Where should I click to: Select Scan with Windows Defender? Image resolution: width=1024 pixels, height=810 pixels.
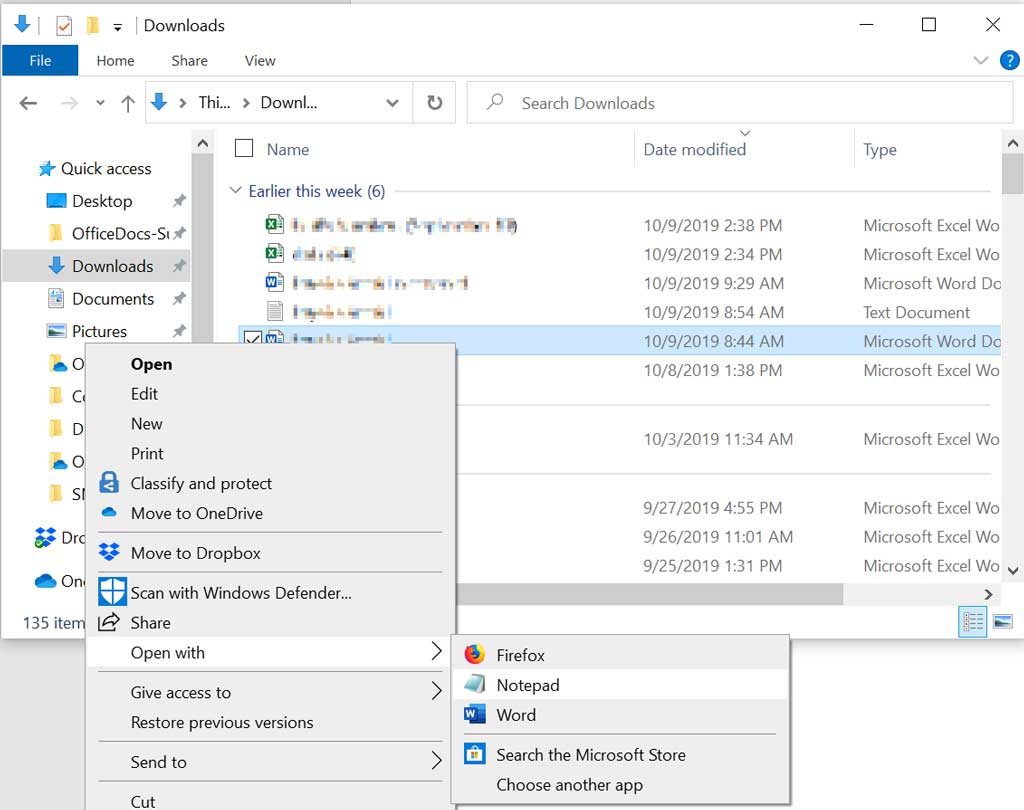click(x=270, y=592)
